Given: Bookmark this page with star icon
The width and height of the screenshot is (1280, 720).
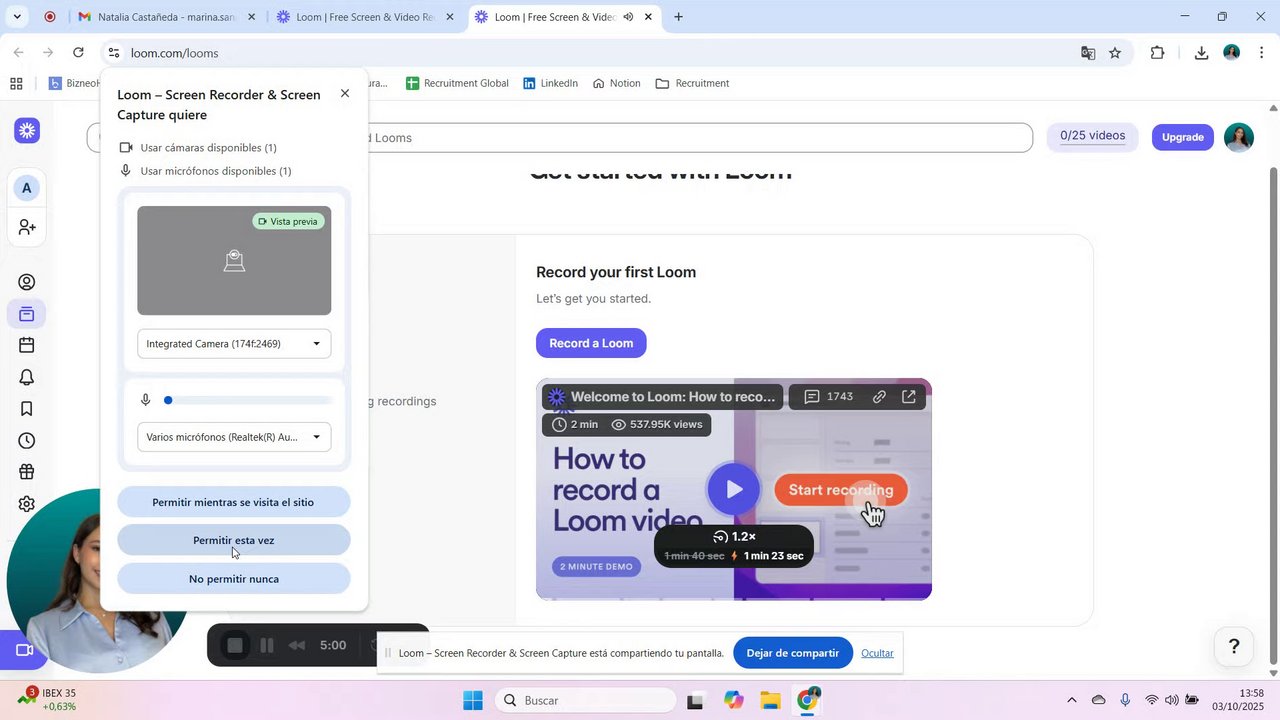Looking at the screenshot, I should point(1115,53).
